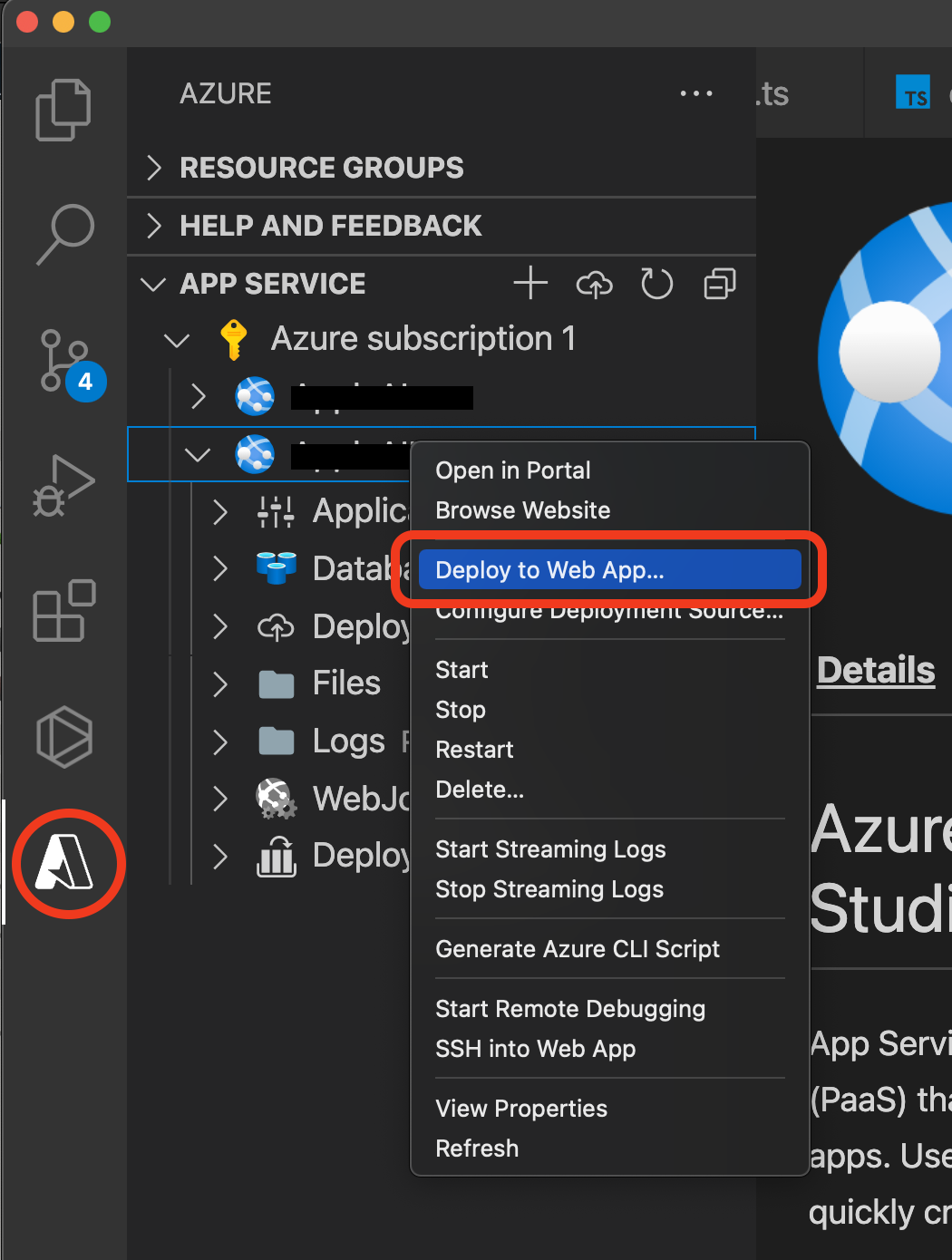Viewport: 952px width, 1260px height.
Task: Select Restart in the context menu
Action: coord(609,750)
